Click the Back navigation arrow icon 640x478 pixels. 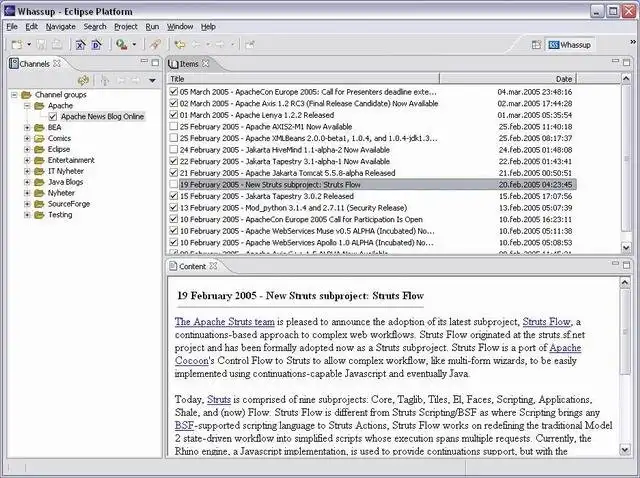coord(196,44)
